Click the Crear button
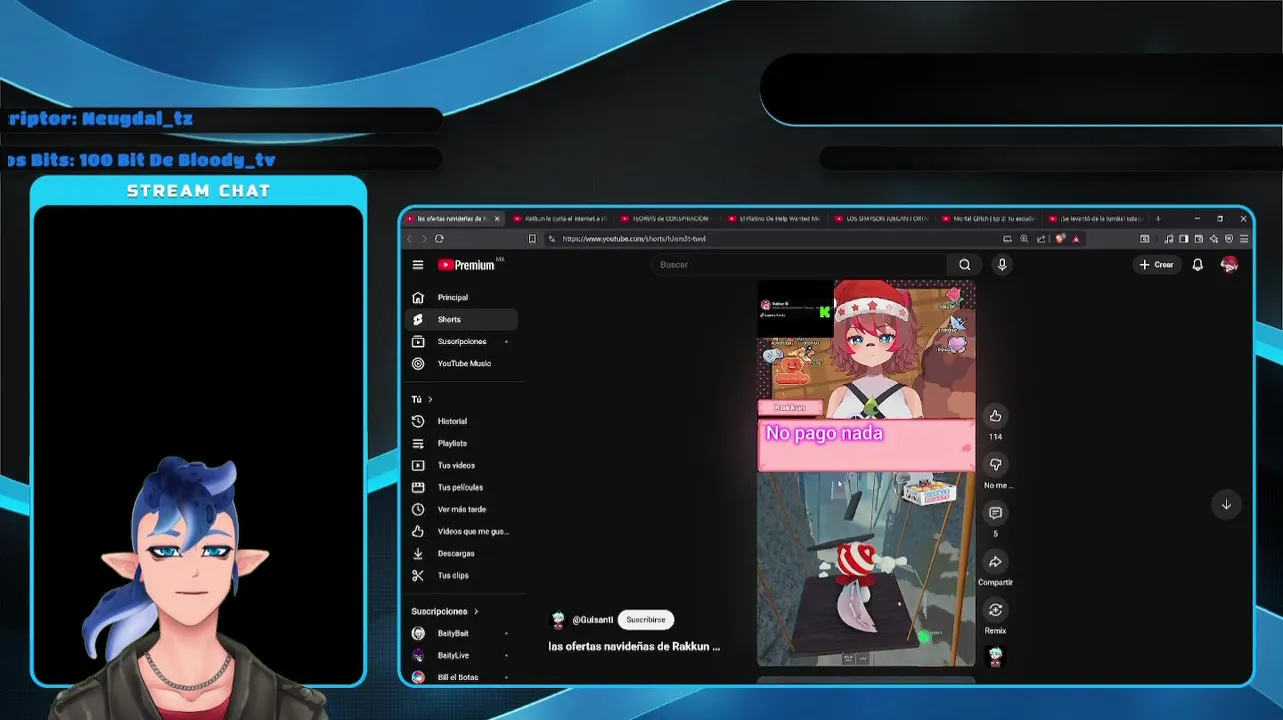Viewport: 1283px width, 720px height. [x=1157, y=265]
